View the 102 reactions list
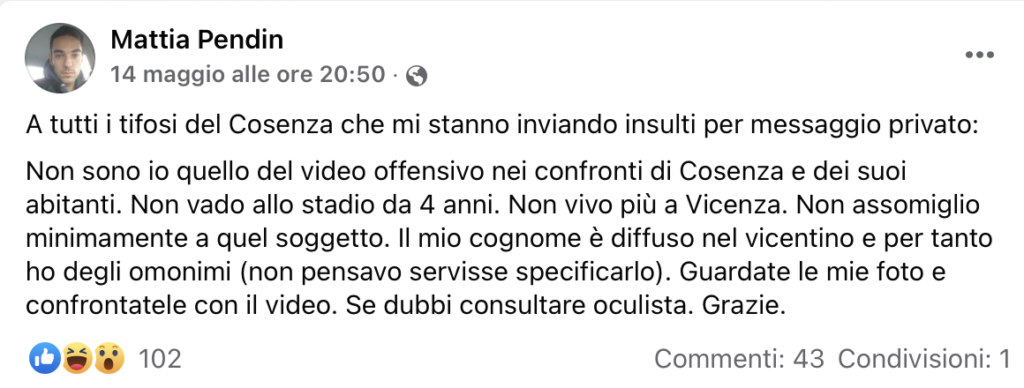 click(x=160, y=359)
